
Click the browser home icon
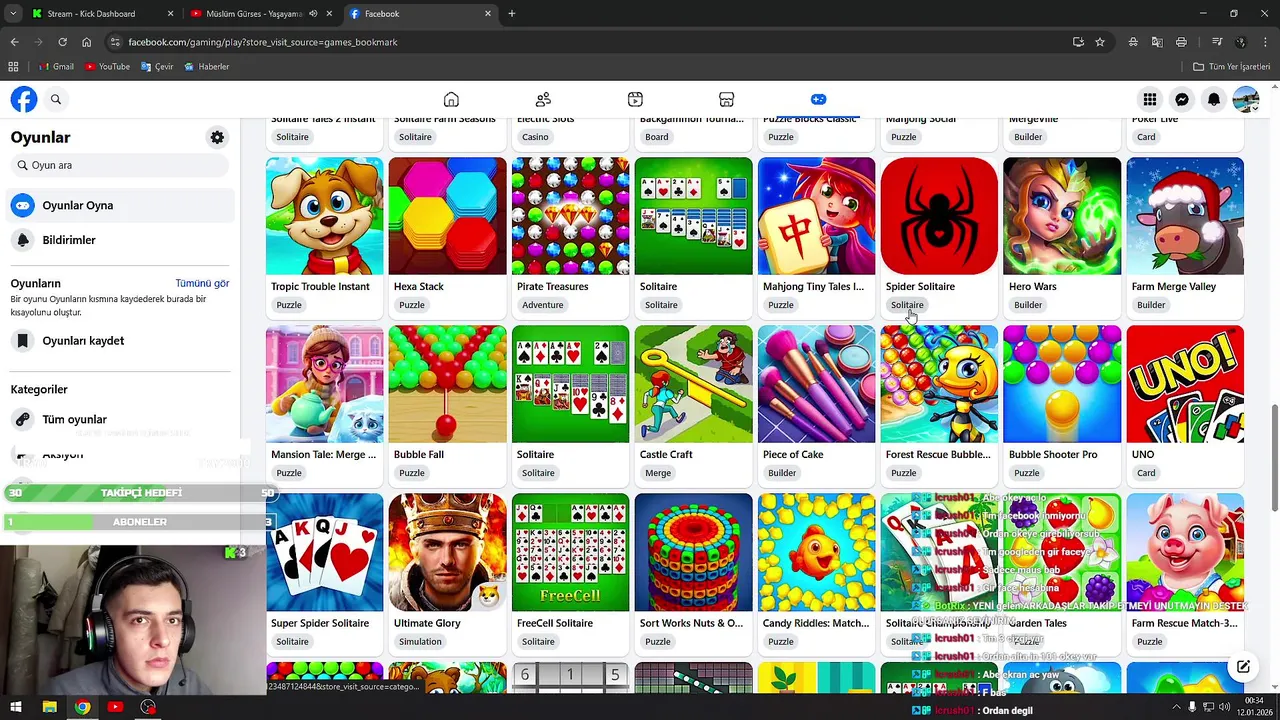86,42
